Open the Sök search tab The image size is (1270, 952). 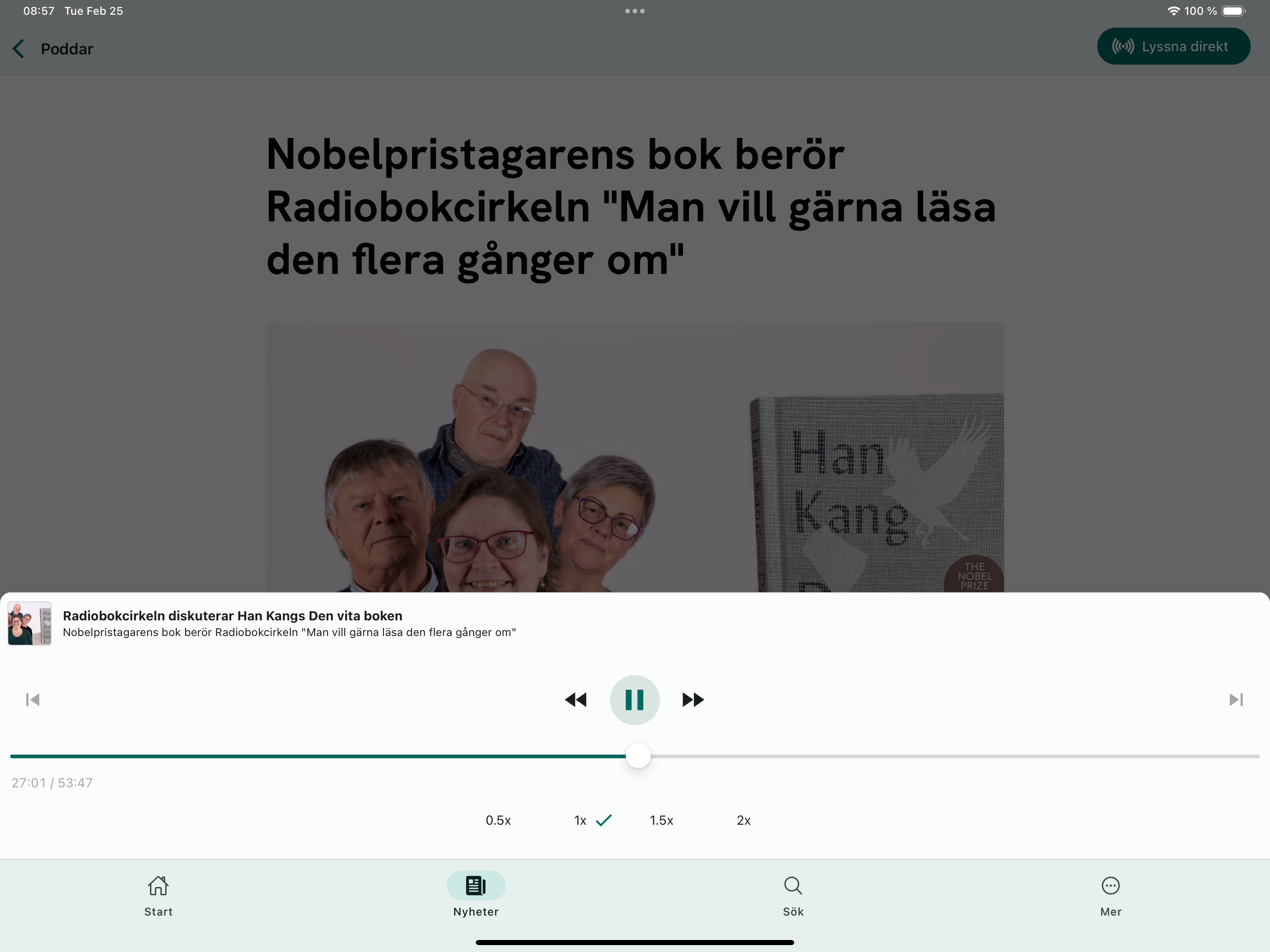pos(793,896)
